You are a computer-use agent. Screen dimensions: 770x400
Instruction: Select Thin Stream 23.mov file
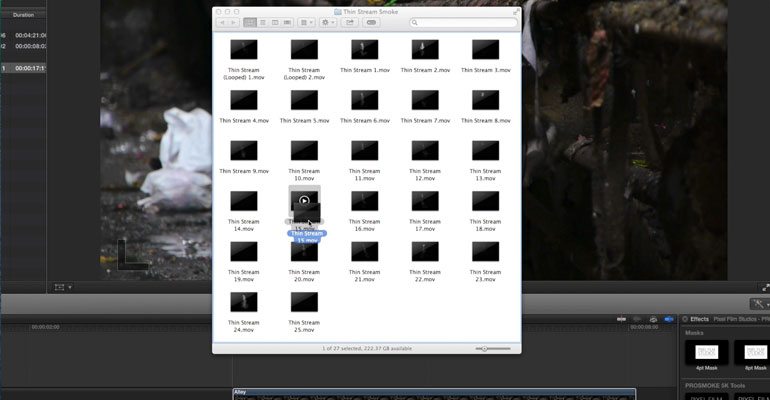click(x=485, y=262)
